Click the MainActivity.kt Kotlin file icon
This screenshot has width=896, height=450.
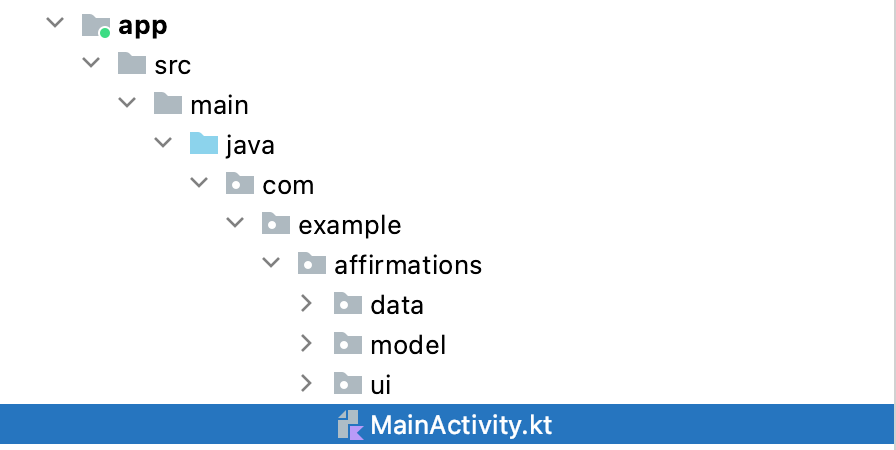tap(348, 425)
